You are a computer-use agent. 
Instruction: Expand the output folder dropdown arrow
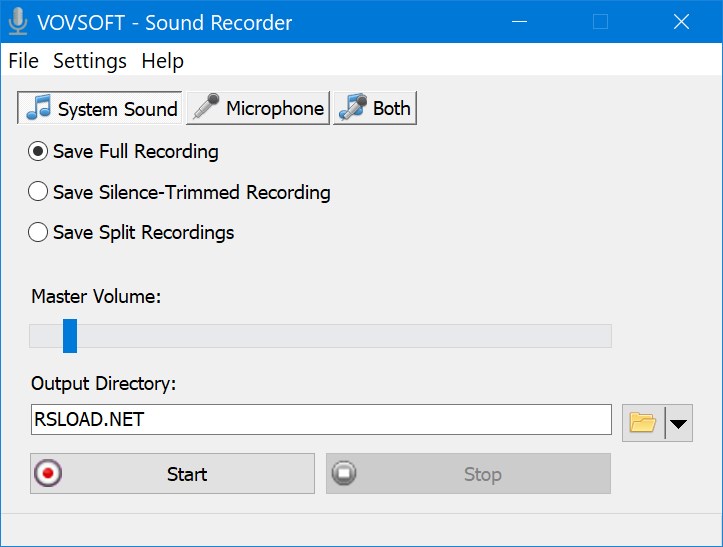[x=678, y=423]
